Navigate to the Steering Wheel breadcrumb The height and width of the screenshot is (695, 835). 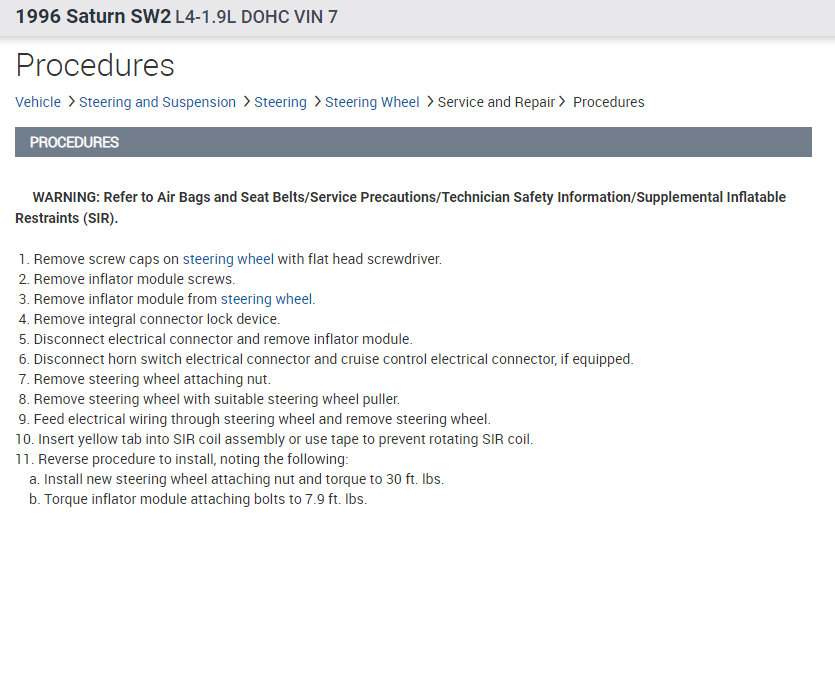click(372, 102)
